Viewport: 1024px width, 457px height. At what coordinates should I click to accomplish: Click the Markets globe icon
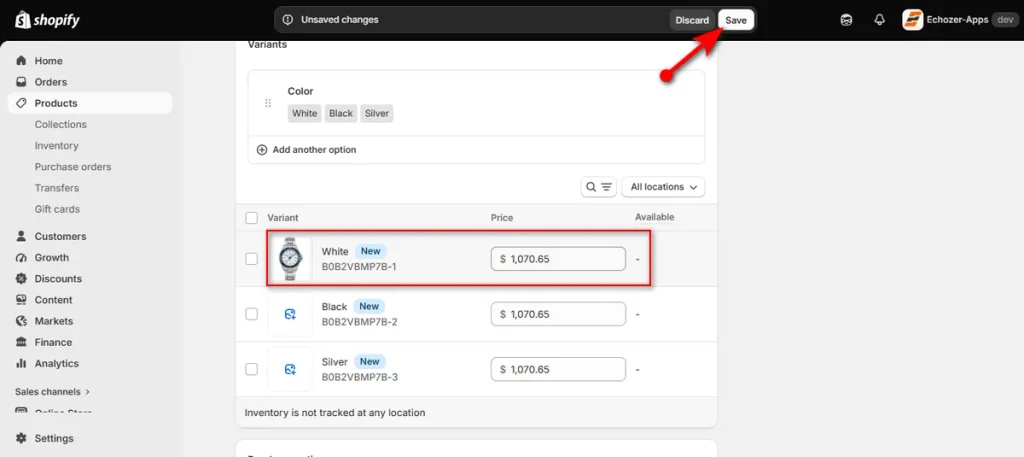[22, 321]
